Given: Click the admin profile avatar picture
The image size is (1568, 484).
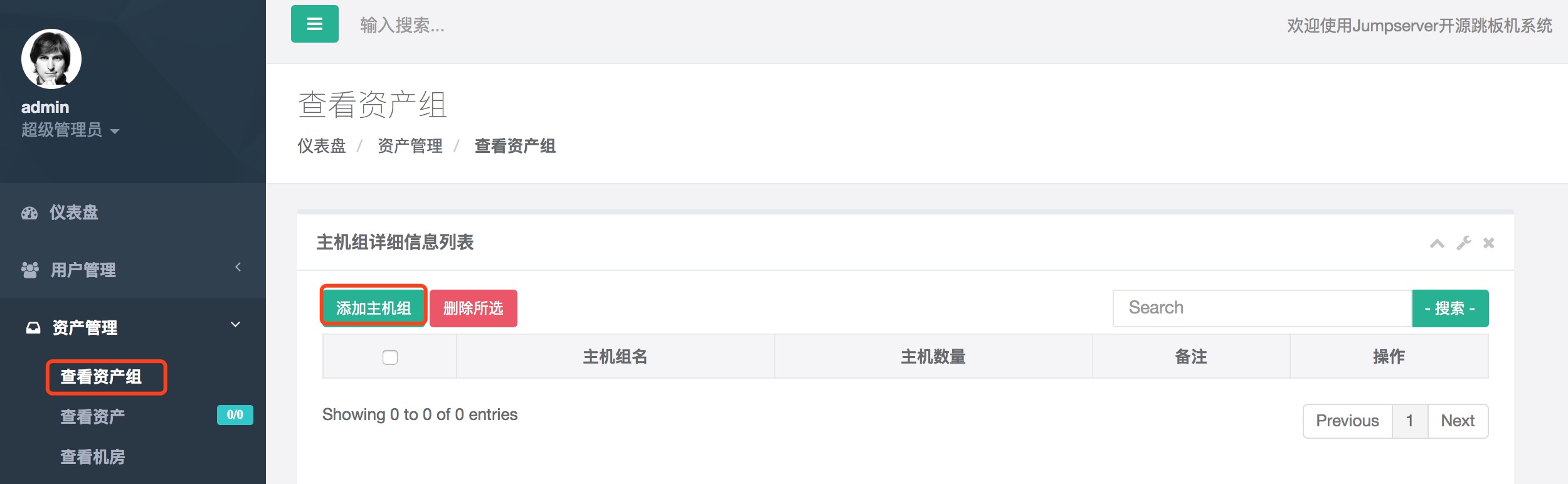Looking at the screenshot, I should (51, 59).
